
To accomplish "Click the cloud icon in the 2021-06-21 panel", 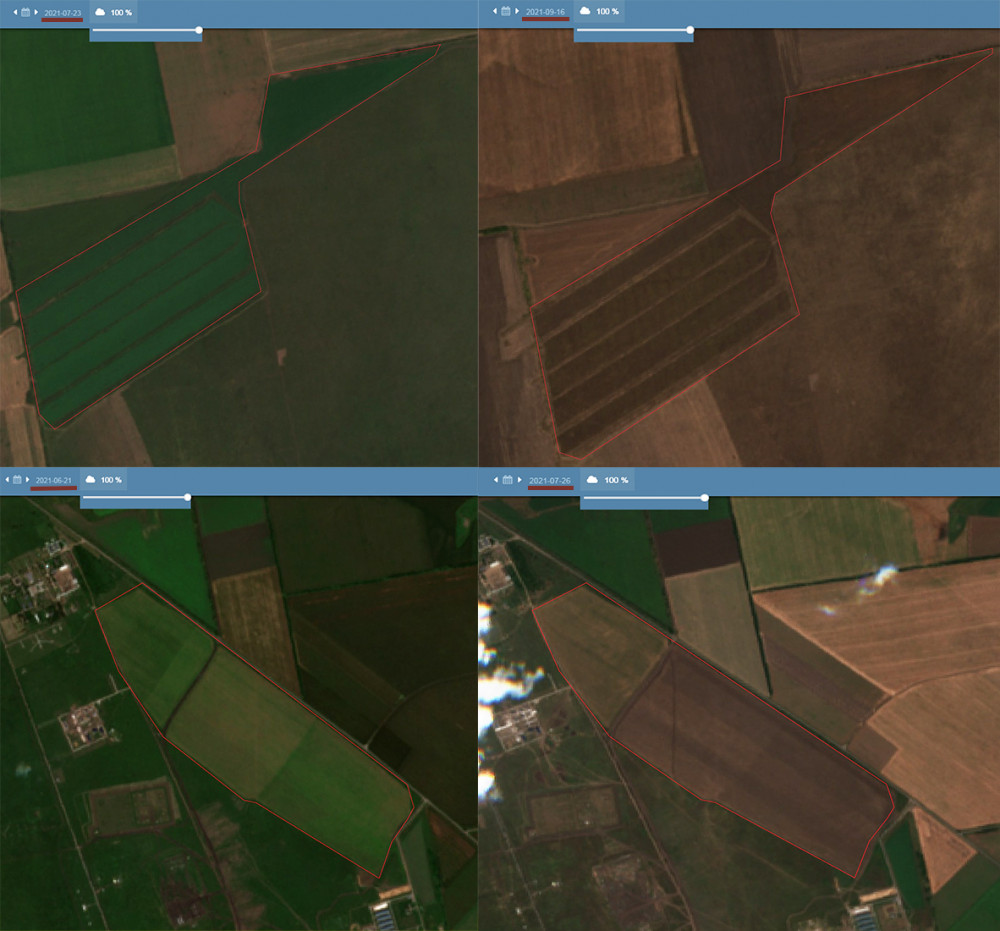I will pyautogui.click(x=90, y=480).
